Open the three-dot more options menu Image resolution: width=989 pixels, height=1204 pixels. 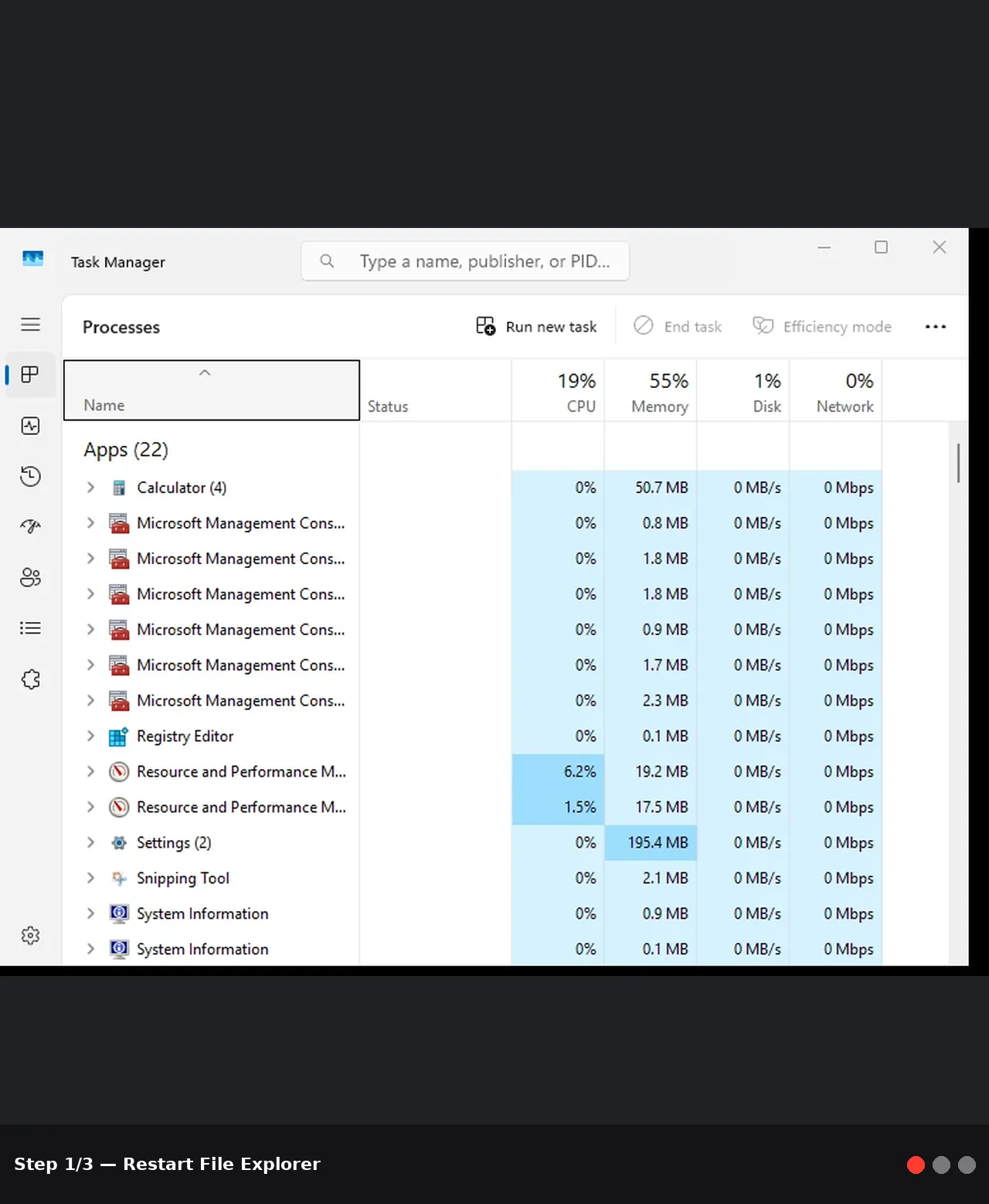936,327
